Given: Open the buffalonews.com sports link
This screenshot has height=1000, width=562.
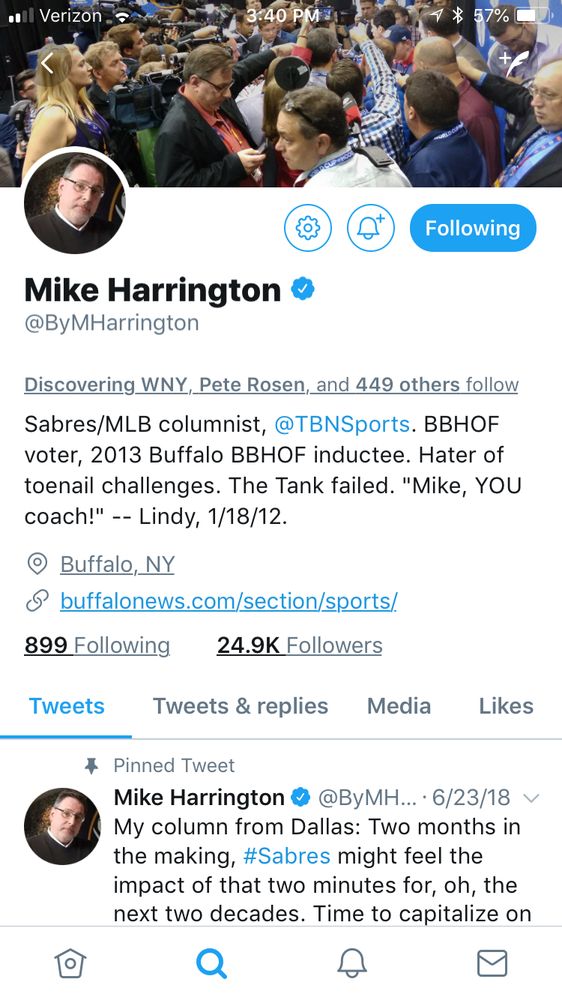Looking at the screenshot, I should click(228, 601).
